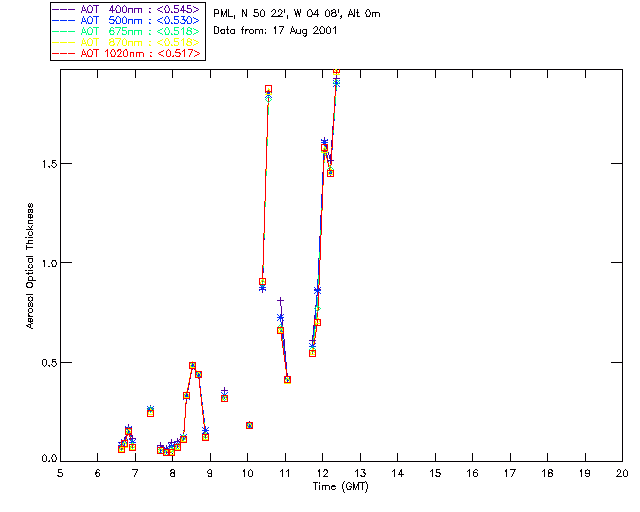Click the isolated data point near 7.4 GMT
The width and height of the screenshot is (640, 512).
coord(150,413)
